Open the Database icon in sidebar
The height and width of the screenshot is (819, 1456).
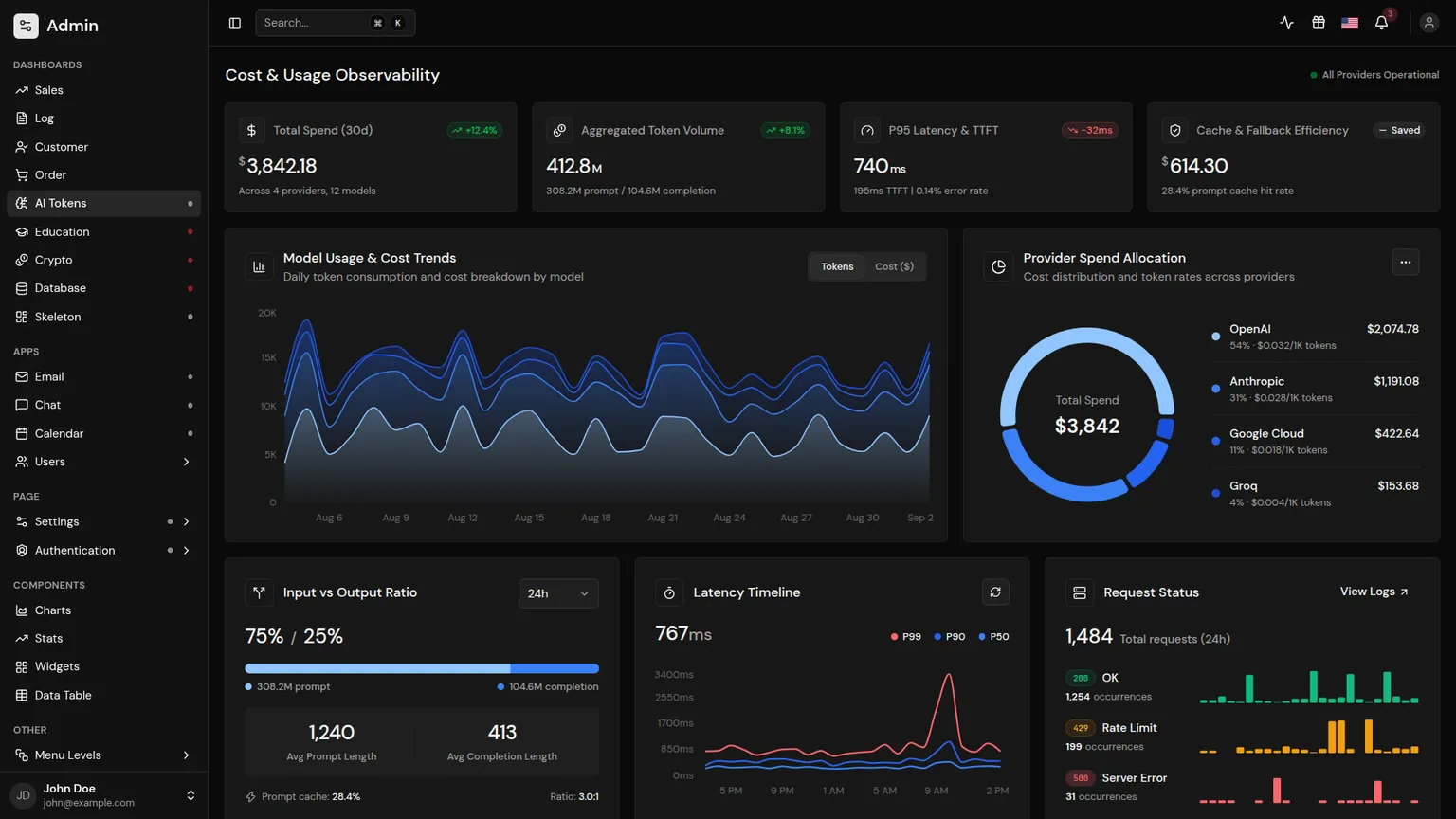coord(22,288)
